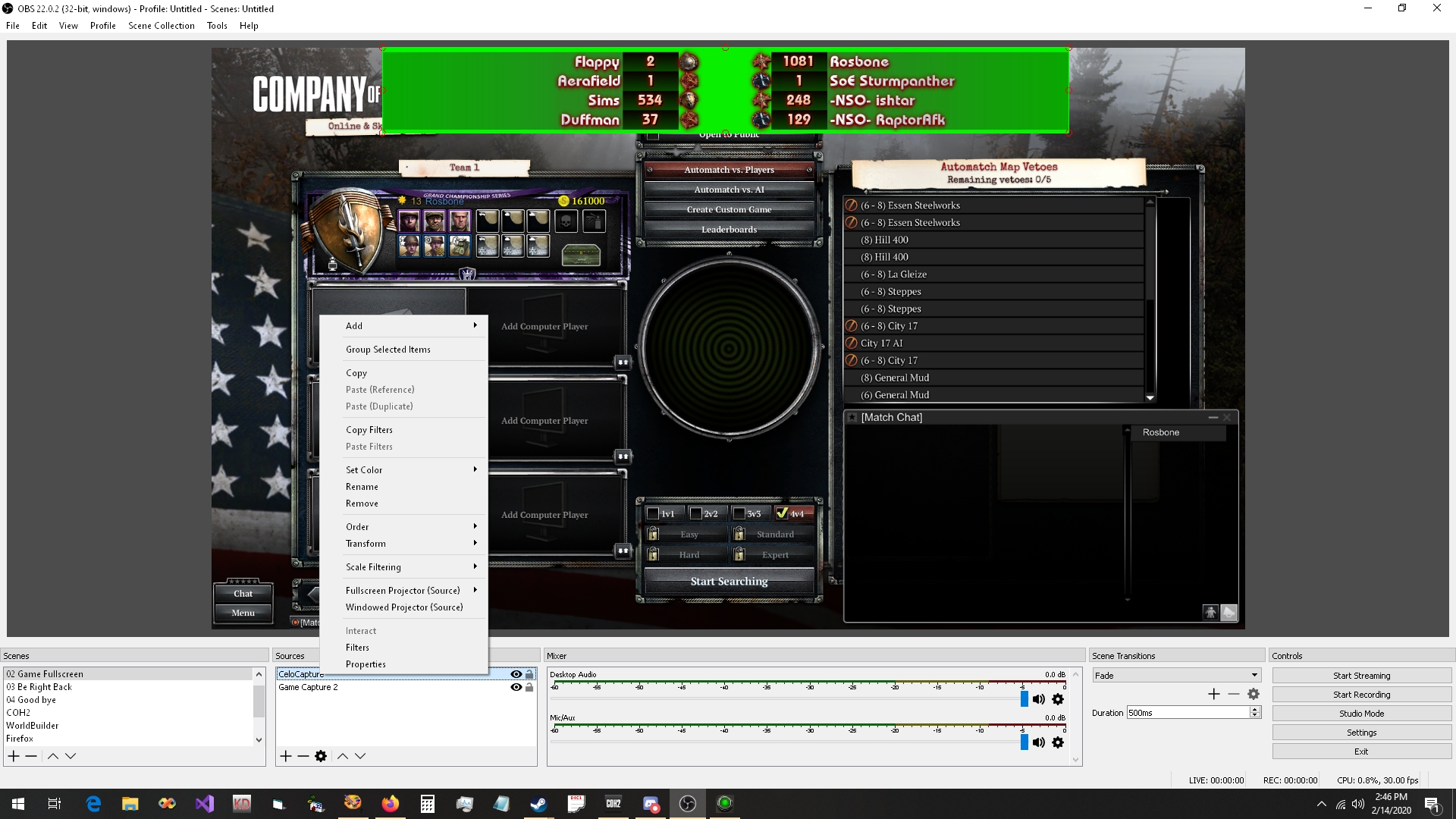Screen dimensions: 1456x819
Task: Mute the Desktop Audio speaker icon
Action: pos(1039,699)
